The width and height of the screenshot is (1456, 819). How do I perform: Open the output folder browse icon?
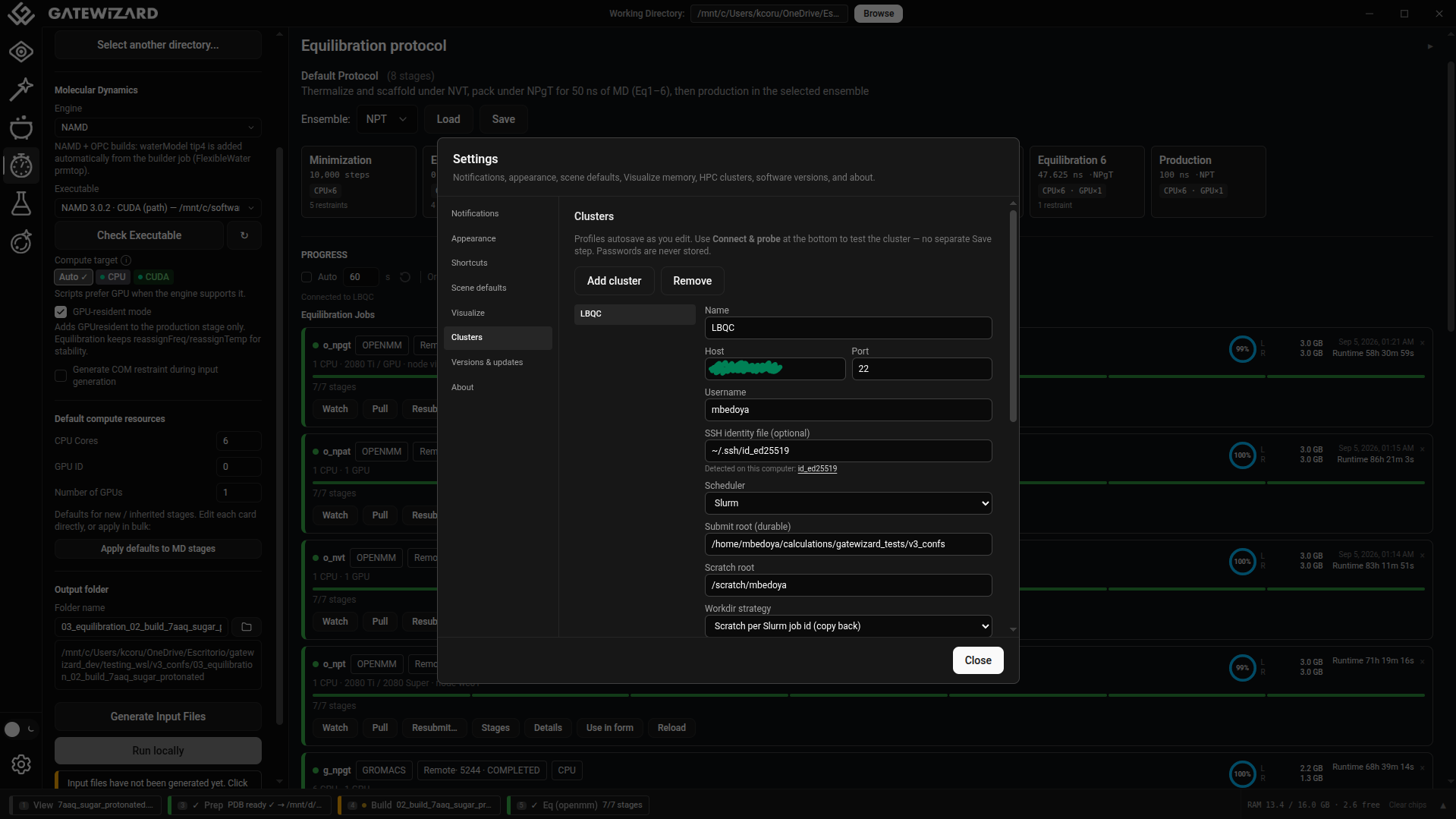pyautogui.click(x=247, y=627)
